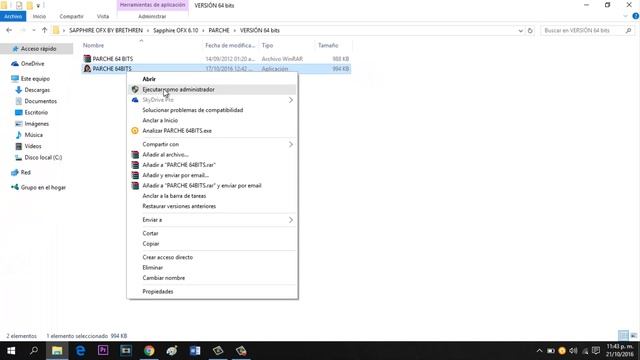Viewport: 640px width, 360px height.
Task: Click the refresh button beside address bar
Action: click(x=530, y=31)
